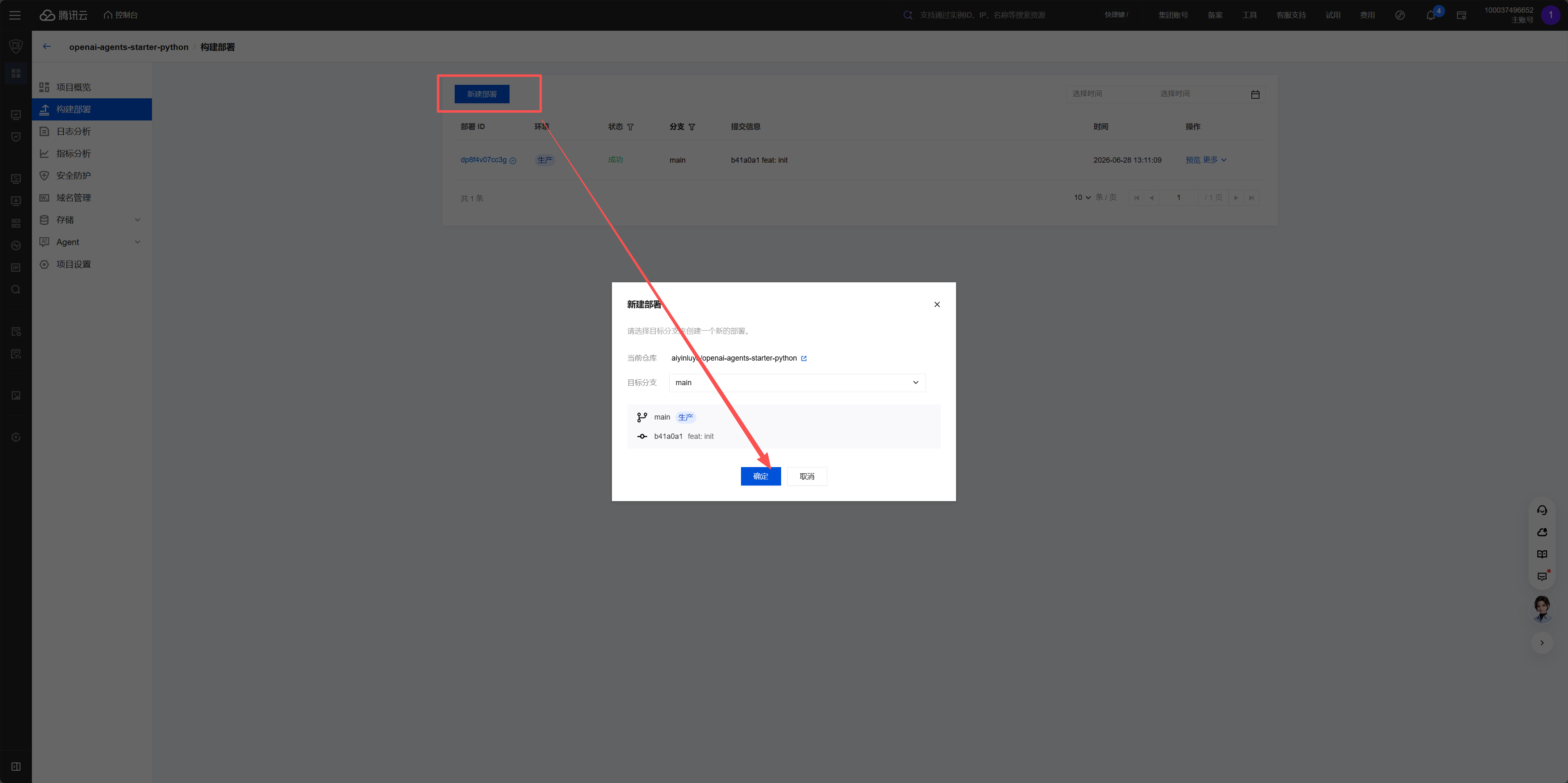Select the grid apps icon in left rail

coord(16,74)
